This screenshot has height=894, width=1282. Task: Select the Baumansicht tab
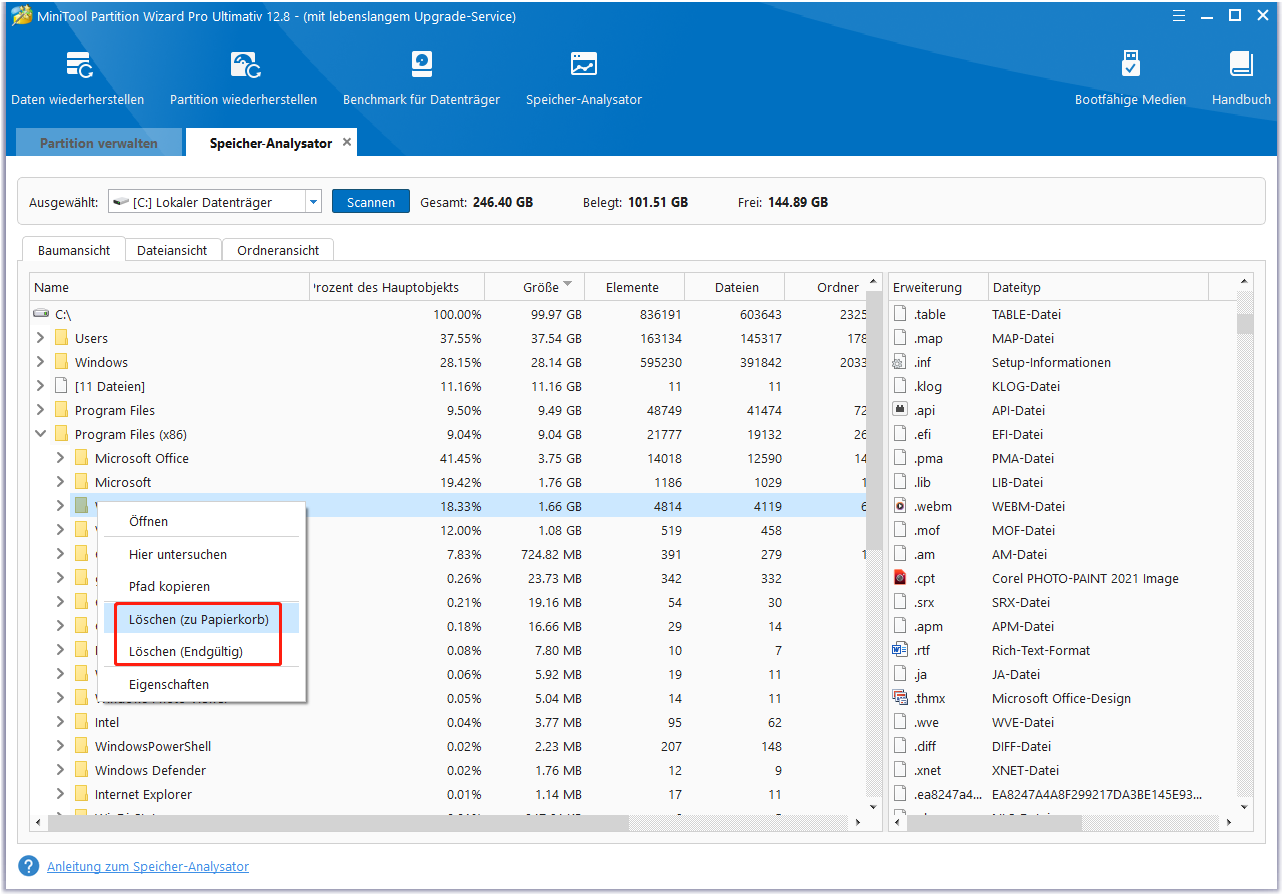[74, 250]
